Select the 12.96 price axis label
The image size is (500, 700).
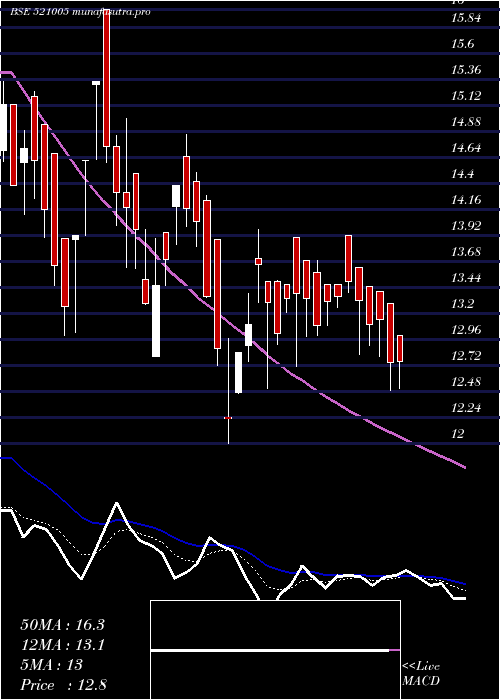click(x=467, y=329)
